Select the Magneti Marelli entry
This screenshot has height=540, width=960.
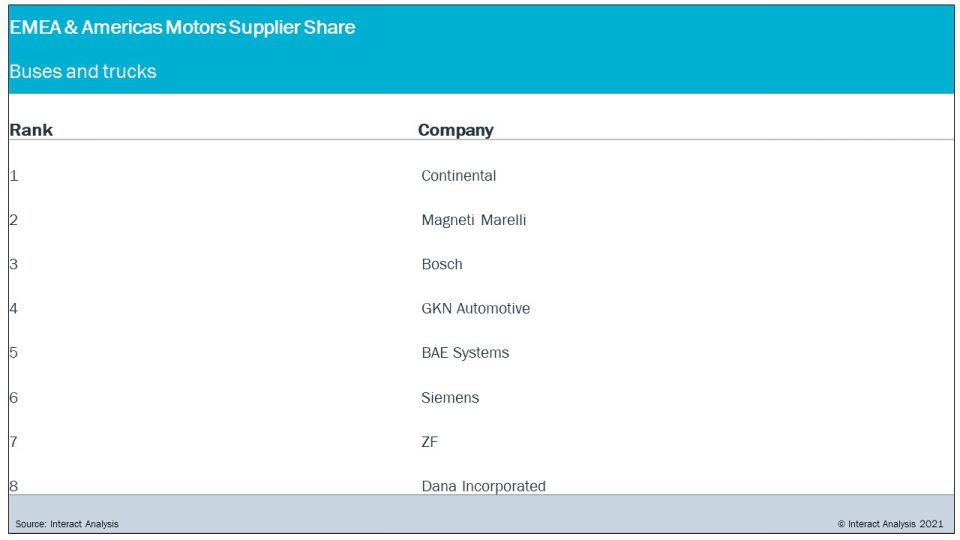[473, 220]
